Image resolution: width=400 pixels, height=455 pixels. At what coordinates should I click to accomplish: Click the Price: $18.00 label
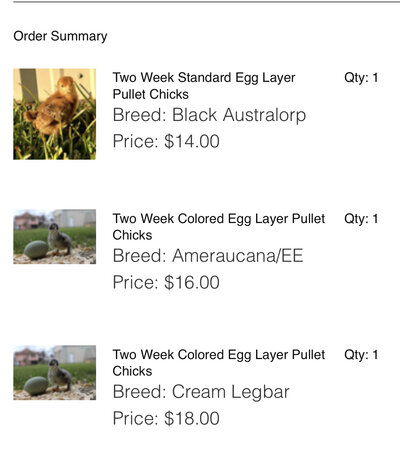tap(166, 418)
